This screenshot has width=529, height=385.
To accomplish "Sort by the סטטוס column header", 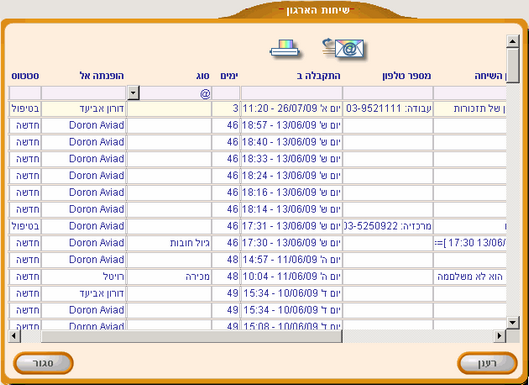I will (x=25, y=76).
